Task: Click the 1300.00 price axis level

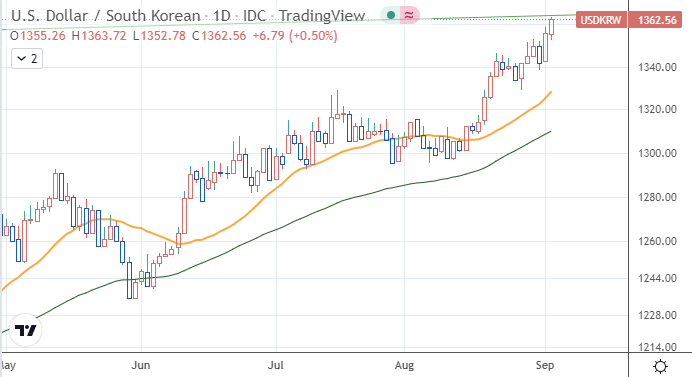Action: pyautogui.click(x=657, y=153)
